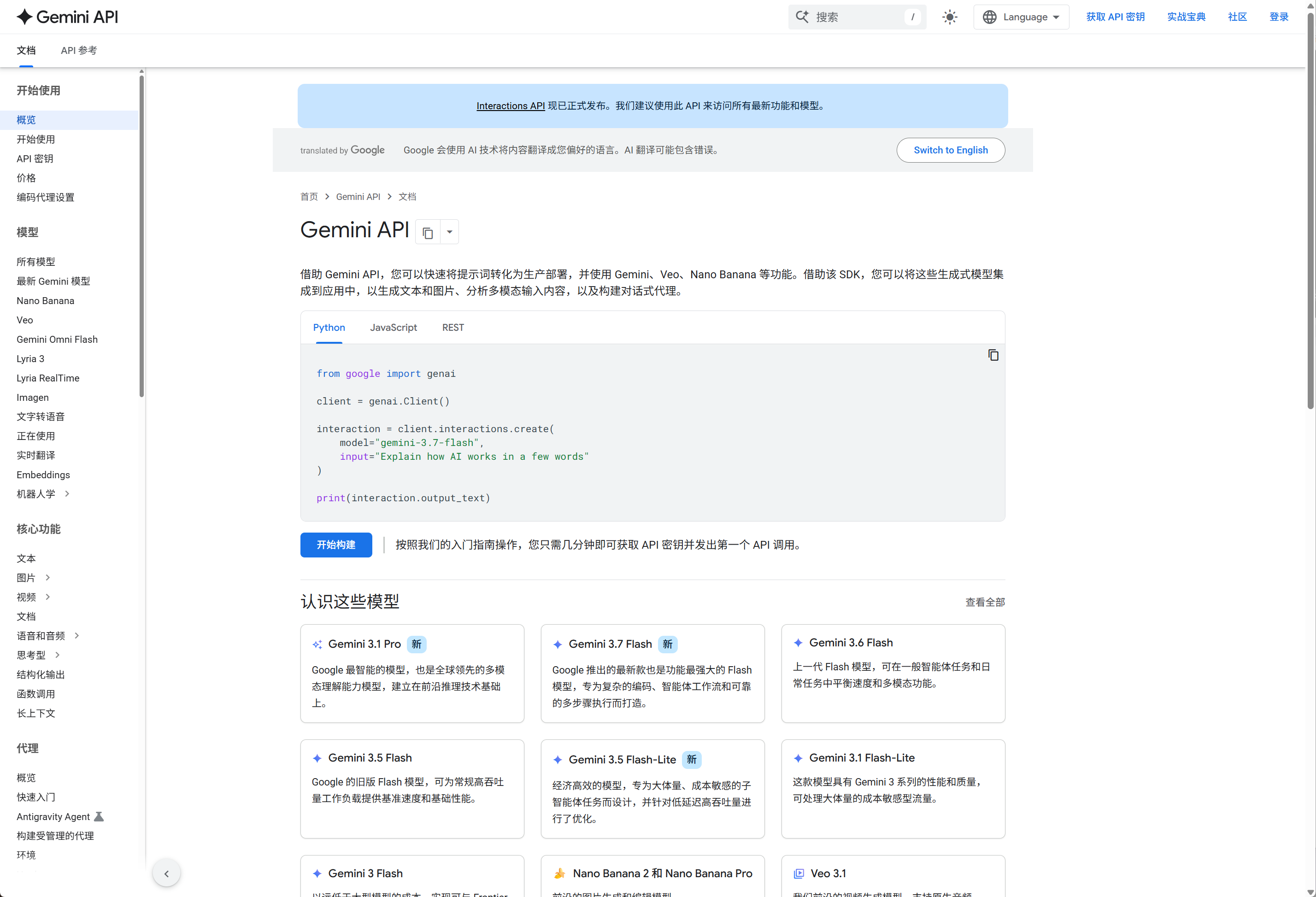The image size is (1316, 897).
Task: Copy page icon next to Gemini API title
Action: click(428, 232)
